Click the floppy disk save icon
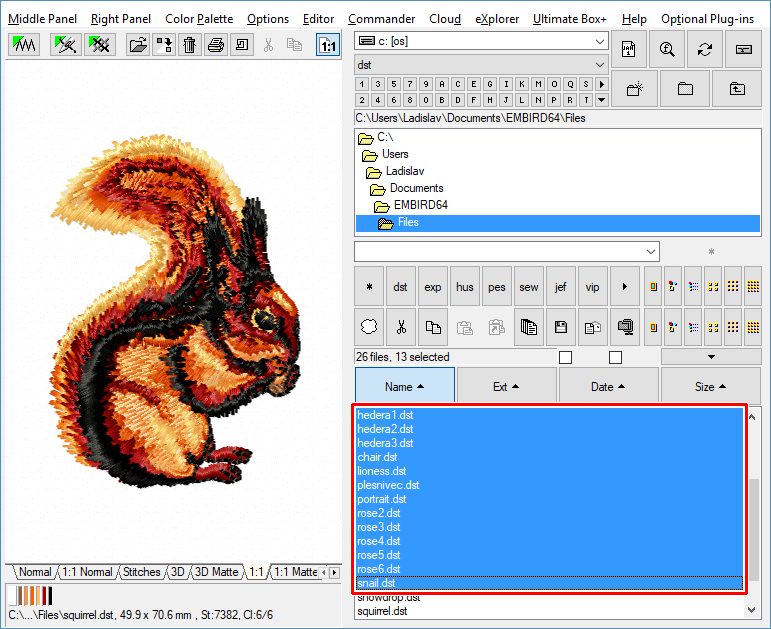The width and height of the screenshot is (771, 629). pos(561,326)
